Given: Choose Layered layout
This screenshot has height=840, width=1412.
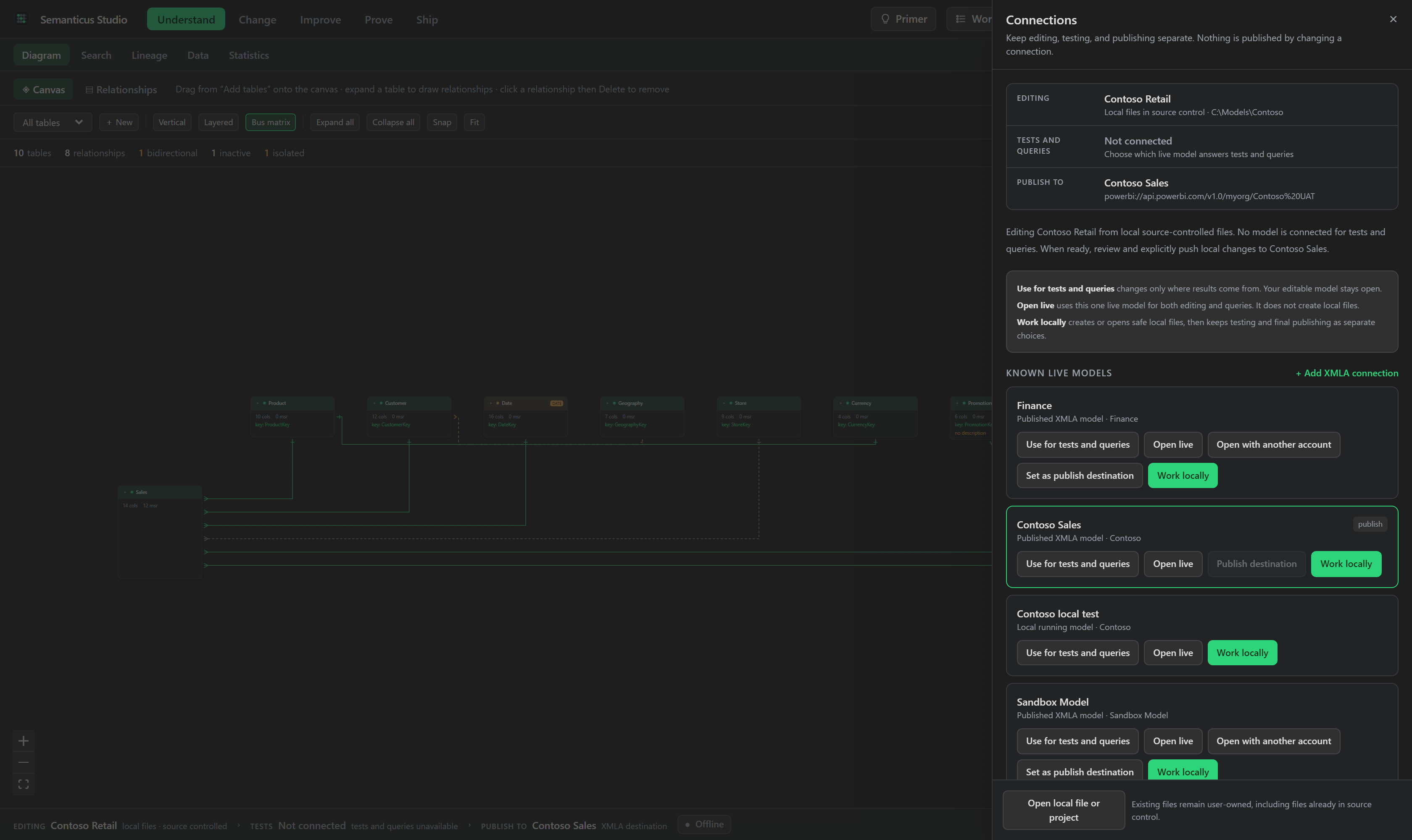Looking at the screenshot, I should (218, 122).
